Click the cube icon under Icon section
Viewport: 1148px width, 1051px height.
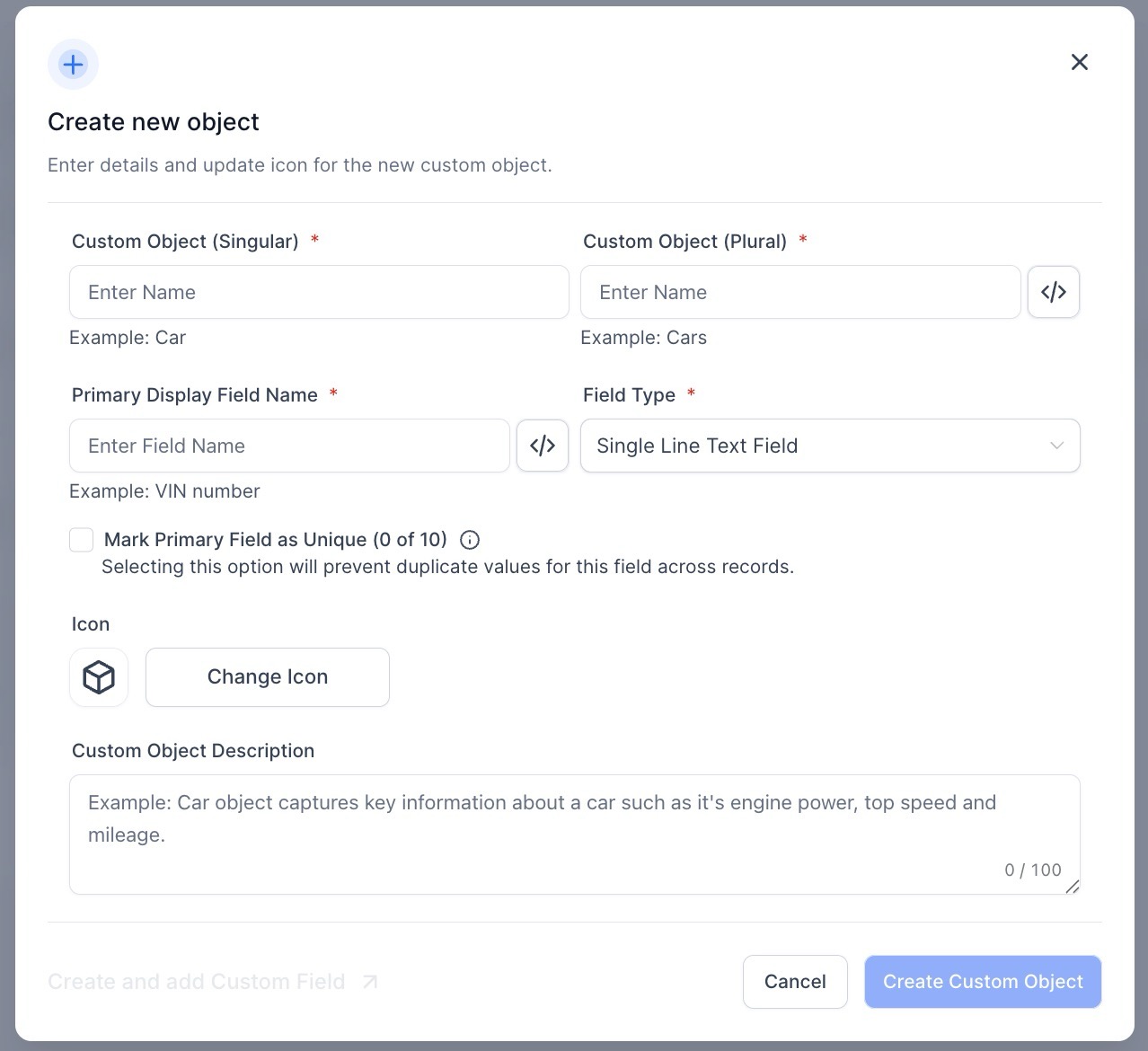99,676
